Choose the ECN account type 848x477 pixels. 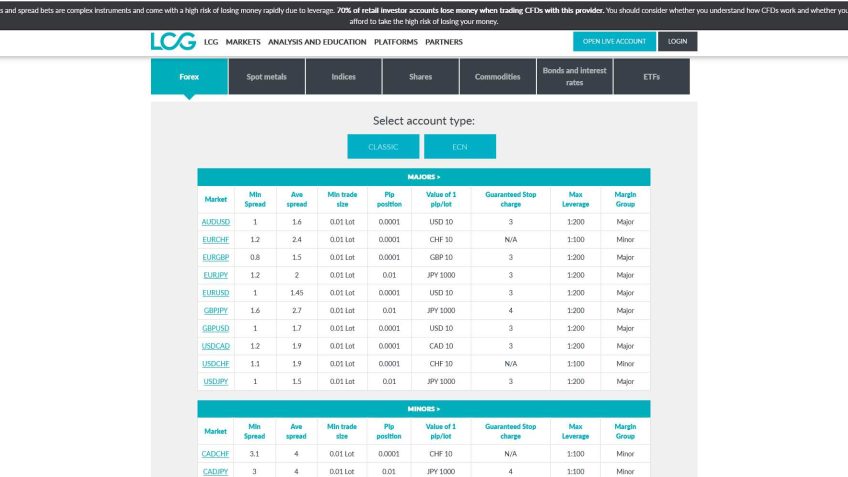[459, 147]
